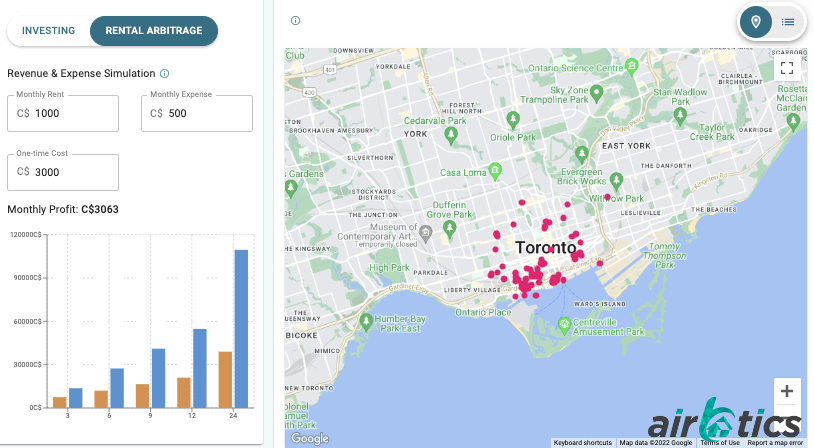
Task: Switch to map pin view
Action: click(x=756, y=22)
